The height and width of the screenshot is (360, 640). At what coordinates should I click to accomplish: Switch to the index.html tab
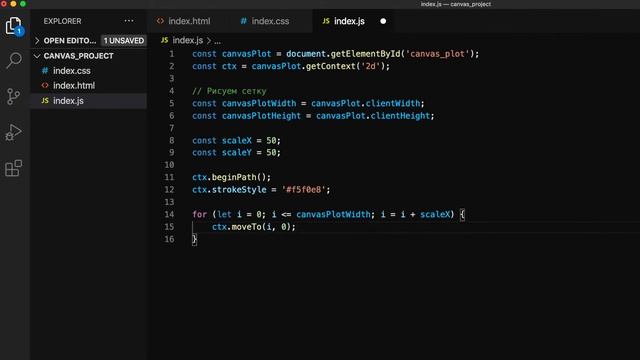(x=189, y=21)
